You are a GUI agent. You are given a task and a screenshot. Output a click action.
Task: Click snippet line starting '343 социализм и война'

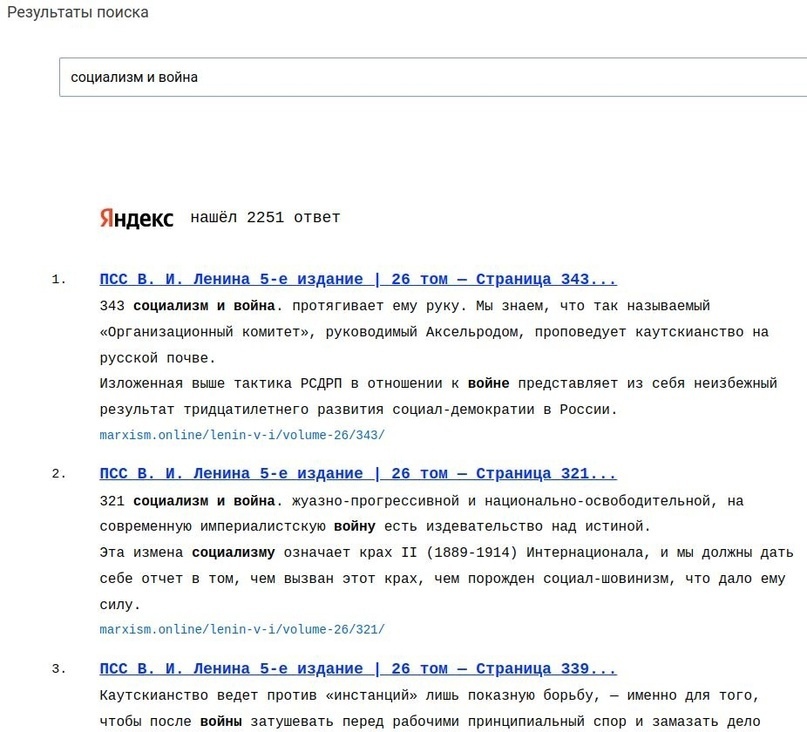click(405, 306)
